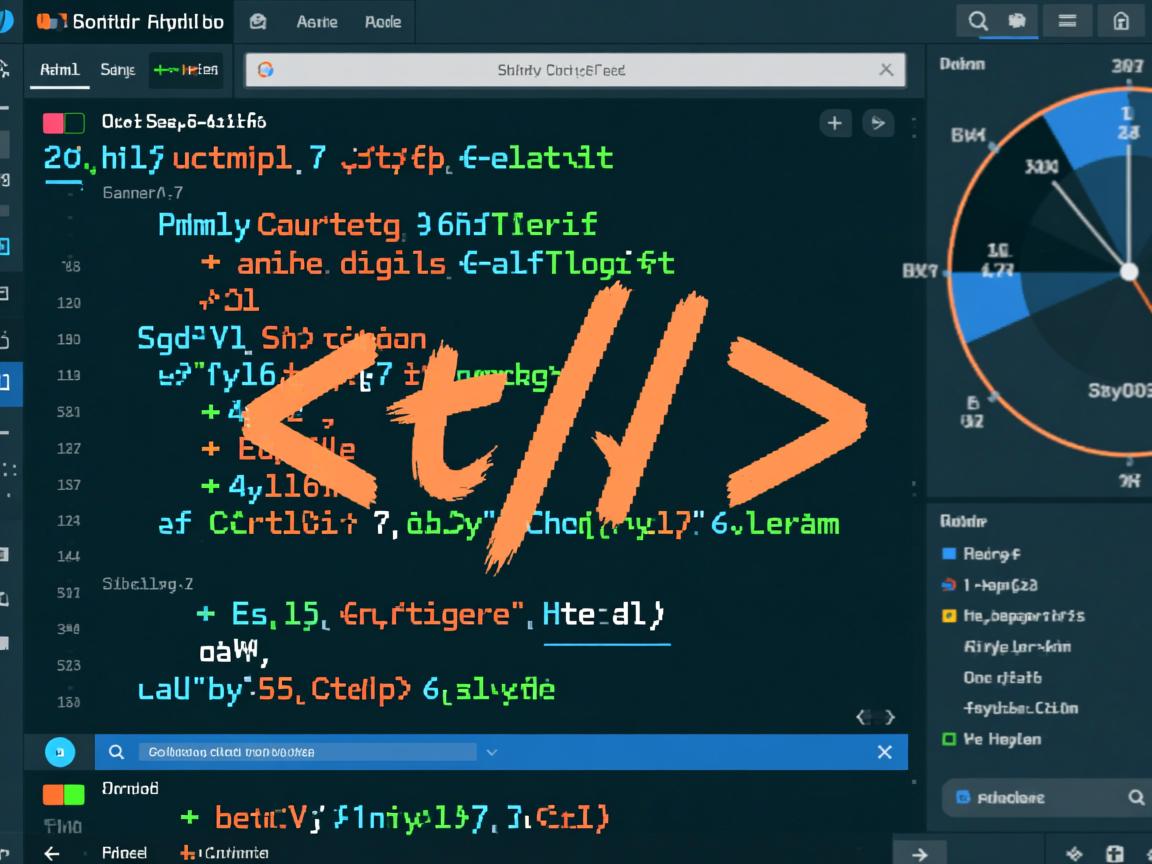Click the diamond icon in the bottom-right status bar
The image size is (1152, 864).
point(1072,855)
